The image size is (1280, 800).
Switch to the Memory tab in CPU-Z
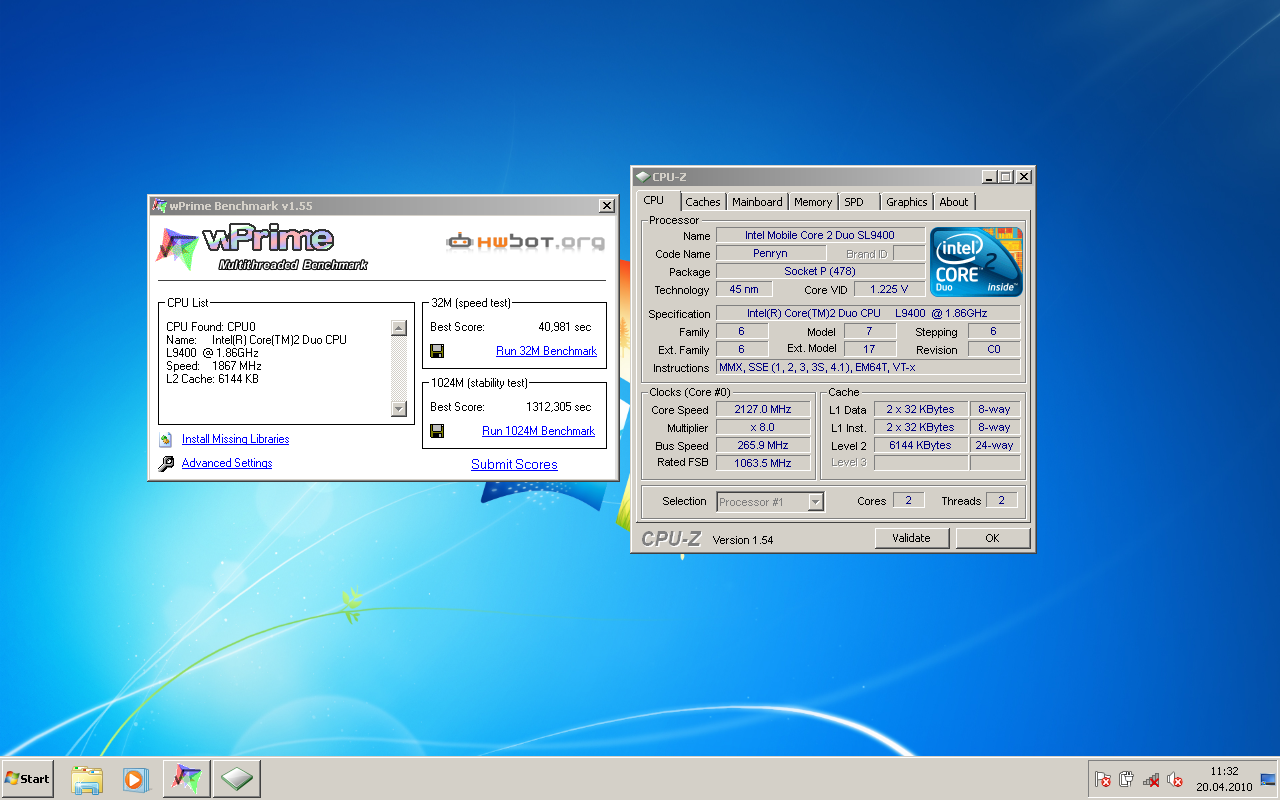(813, 202)
